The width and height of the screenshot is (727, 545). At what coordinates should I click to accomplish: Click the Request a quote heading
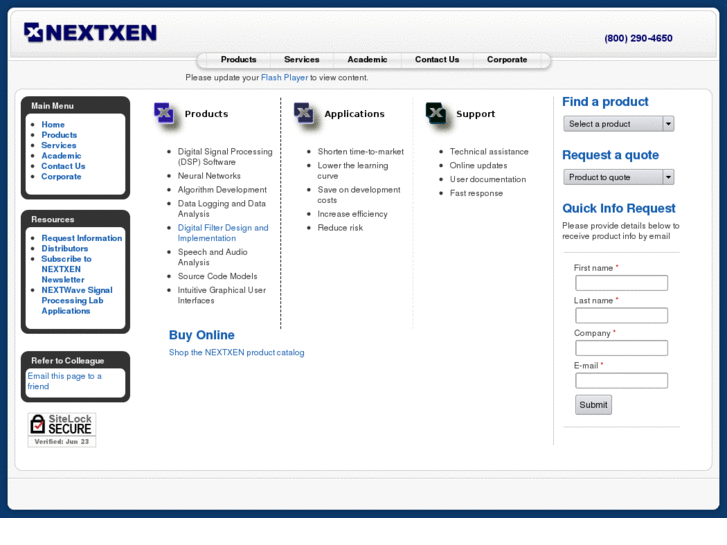pos(610,155)
